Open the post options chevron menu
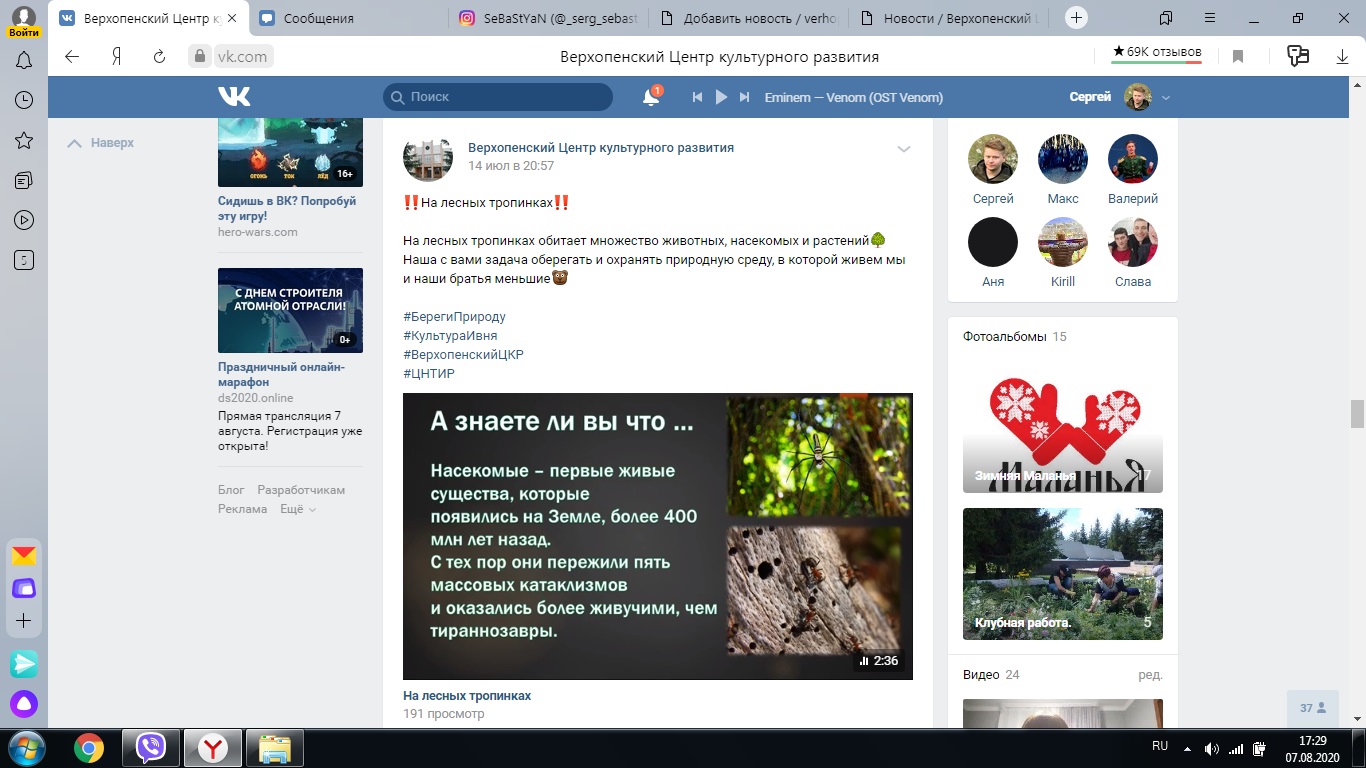 (904, 149)
